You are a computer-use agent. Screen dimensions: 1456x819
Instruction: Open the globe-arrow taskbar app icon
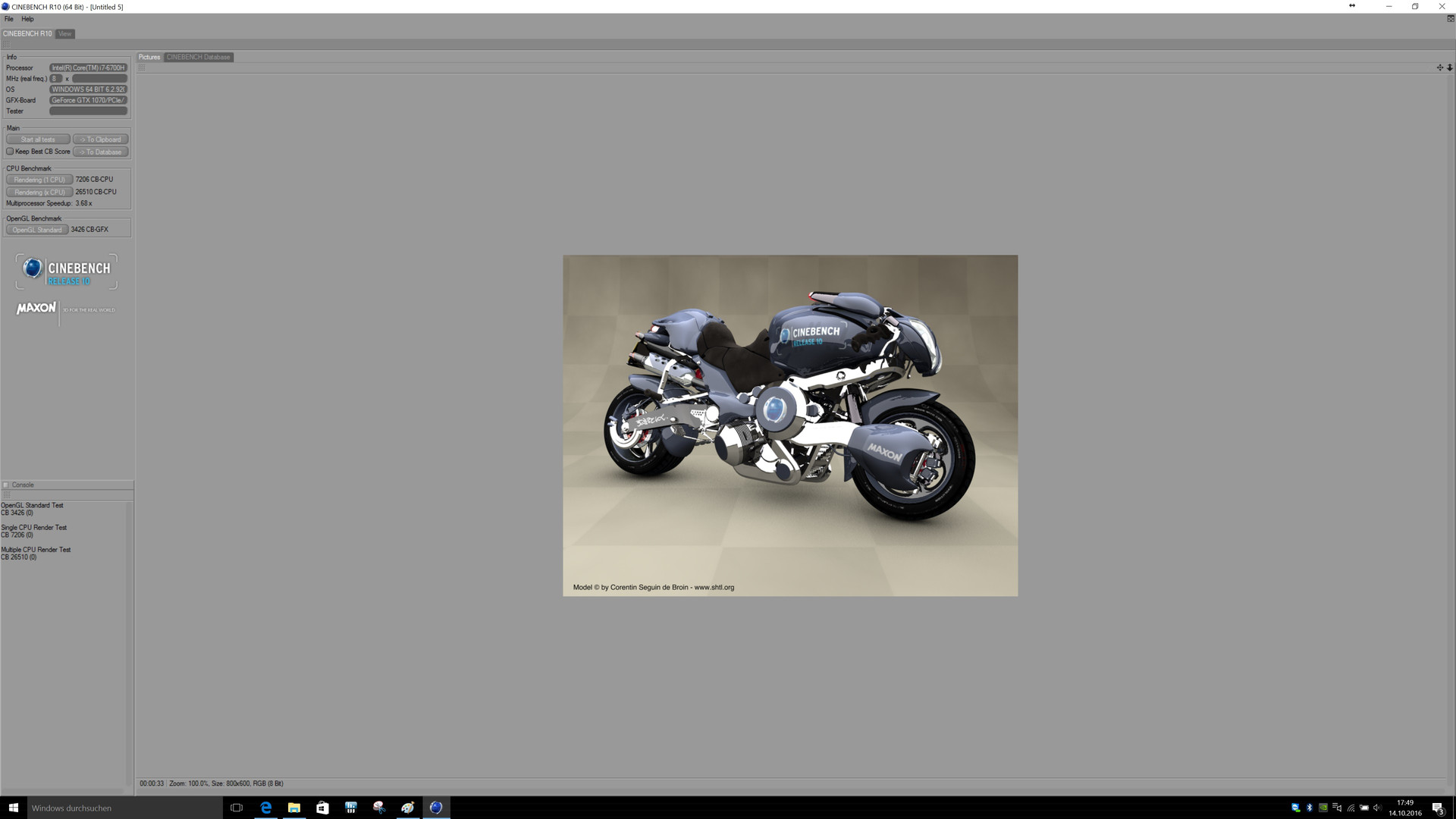pos(408,808)
